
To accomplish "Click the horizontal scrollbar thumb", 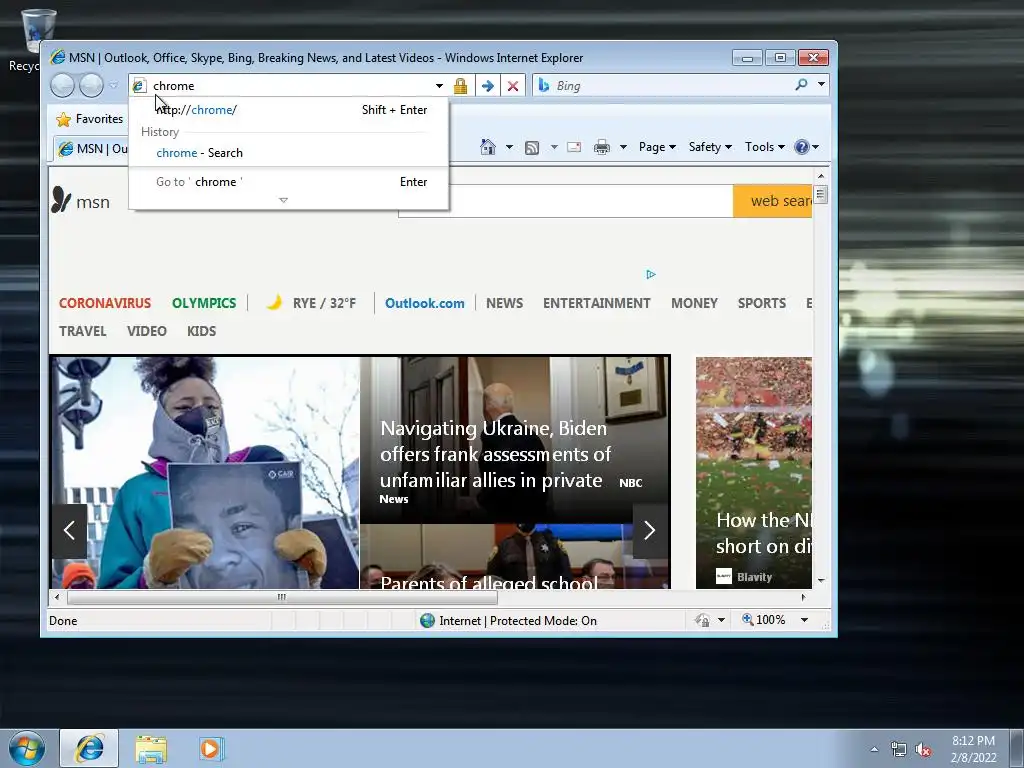I will 282,597.
